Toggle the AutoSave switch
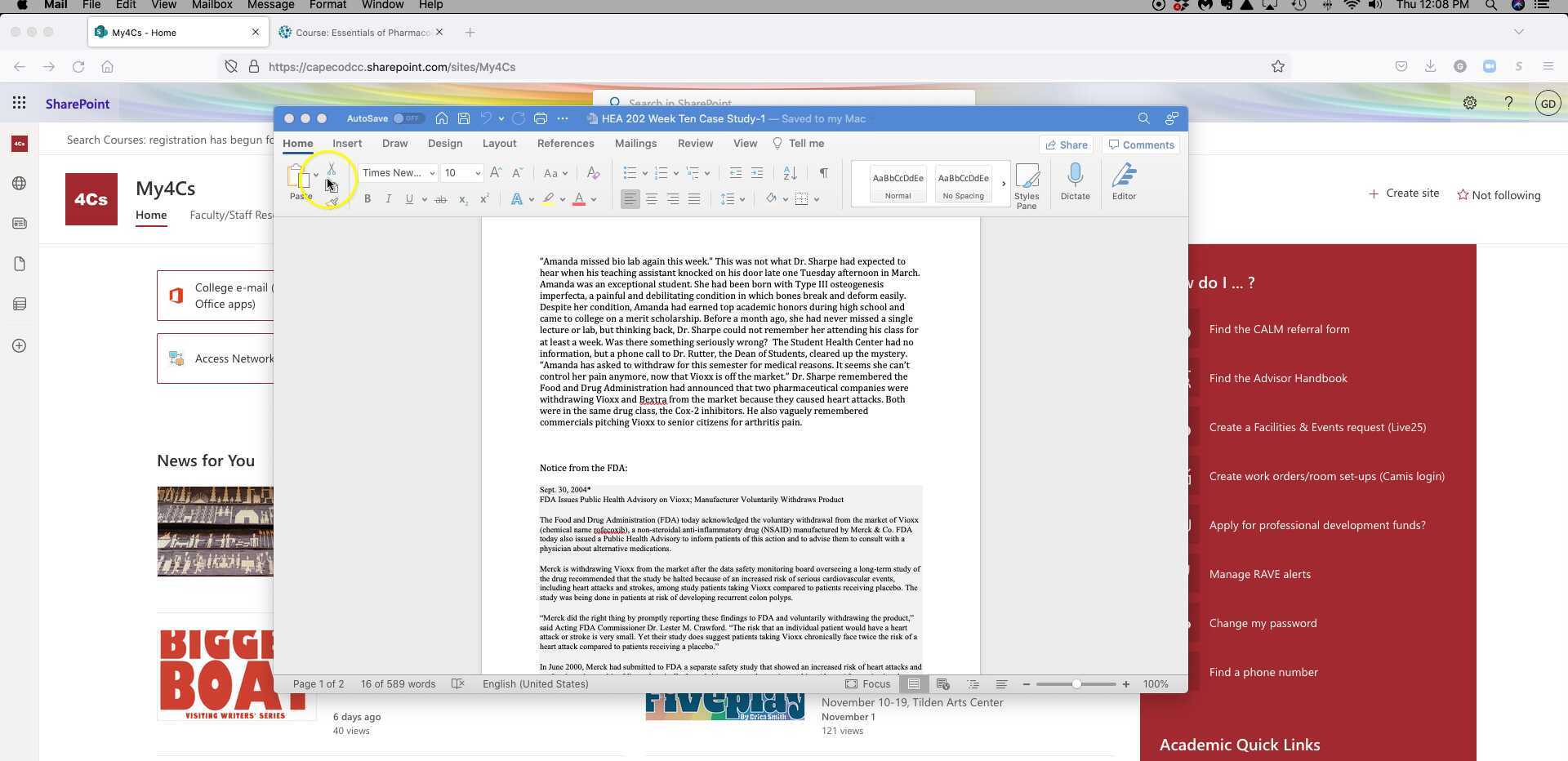The image size is (1568, 761). [408, 118]
